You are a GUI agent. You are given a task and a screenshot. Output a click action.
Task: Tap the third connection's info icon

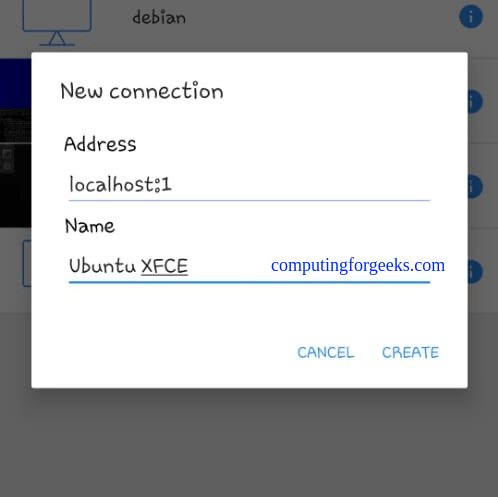475,186
